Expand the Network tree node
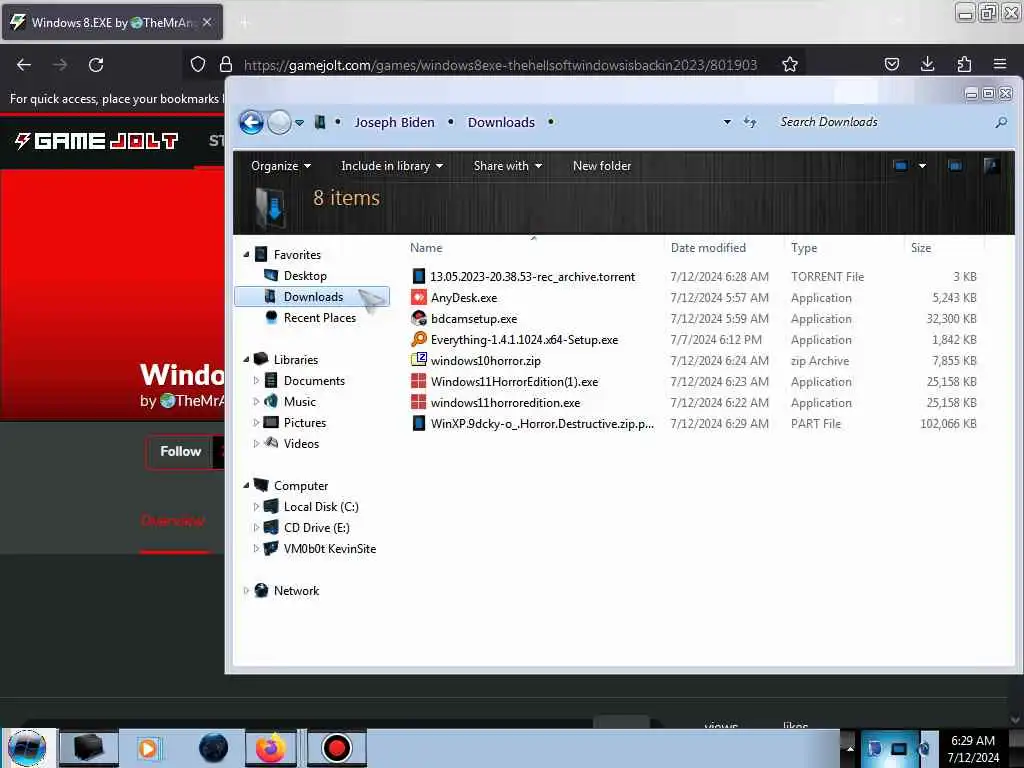The width and height of the screenshot is (1024, 768). [246, 590]
